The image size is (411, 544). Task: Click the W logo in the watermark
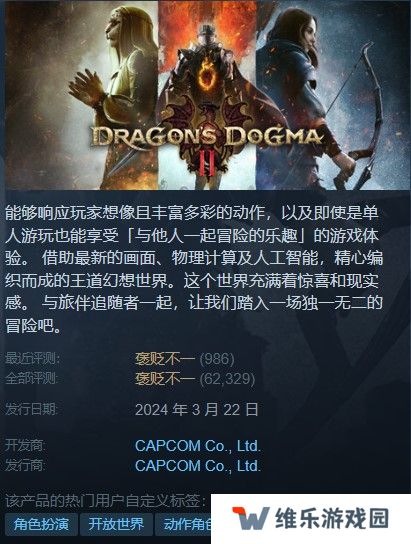[250, 519]
